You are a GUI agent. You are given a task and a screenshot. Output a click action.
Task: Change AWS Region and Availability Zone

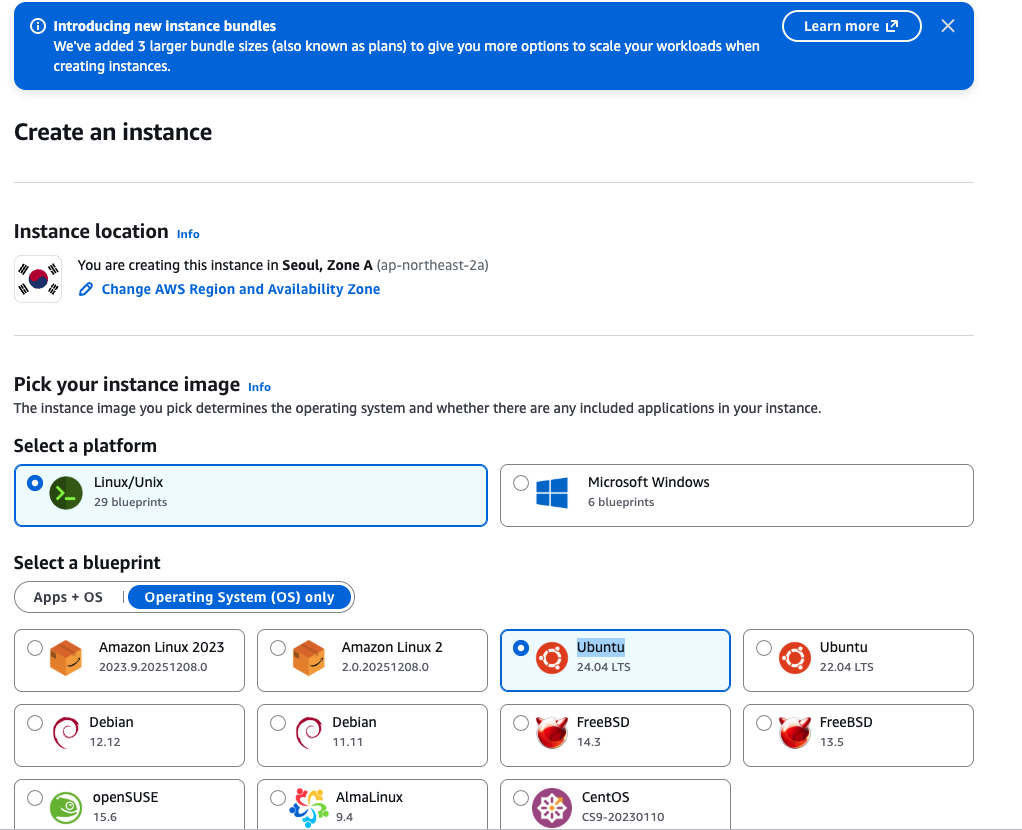click(x=241, y=289)
